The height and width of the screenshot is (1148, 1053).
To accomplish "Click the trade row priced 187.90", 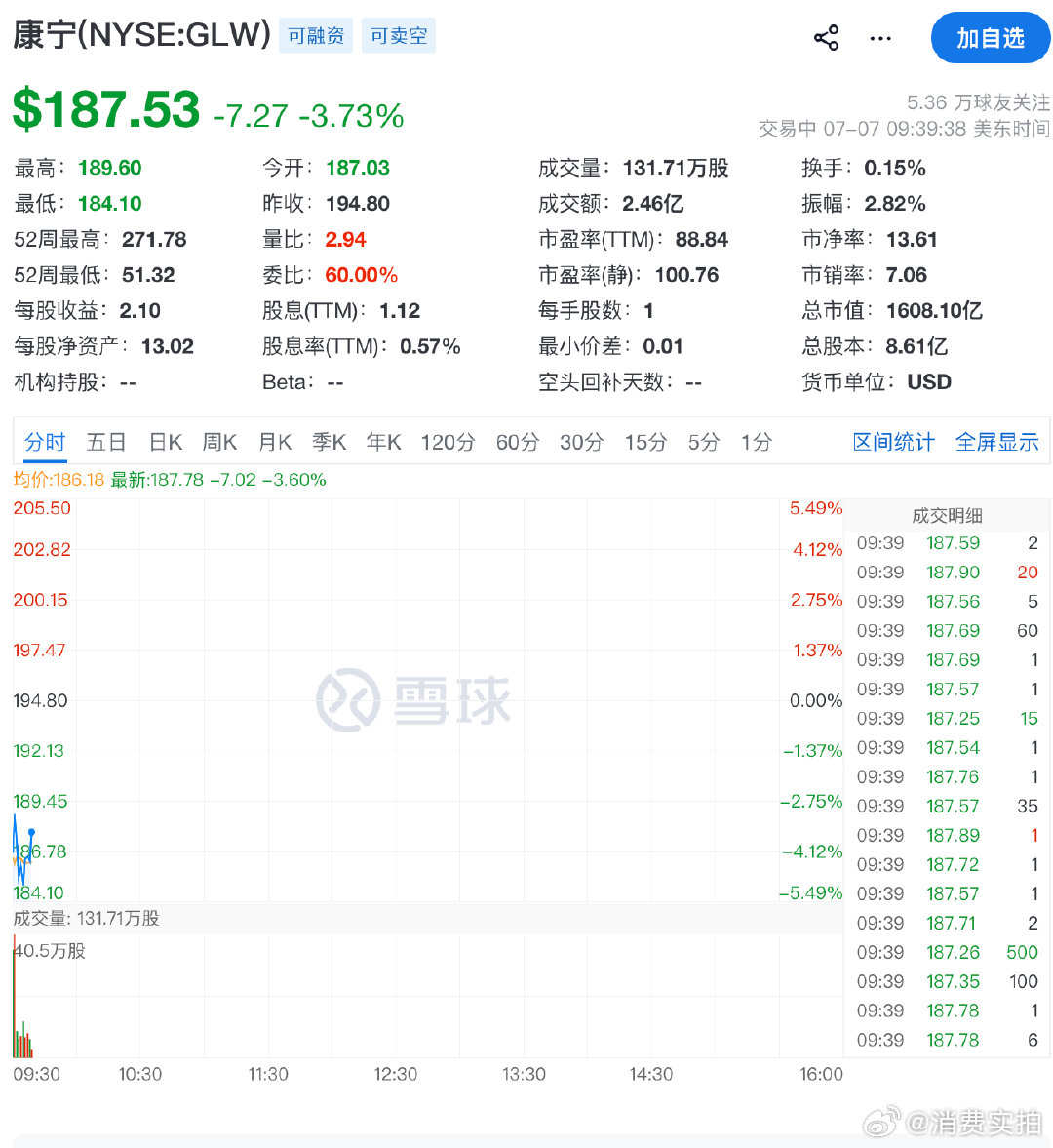I will click(947, 573).
